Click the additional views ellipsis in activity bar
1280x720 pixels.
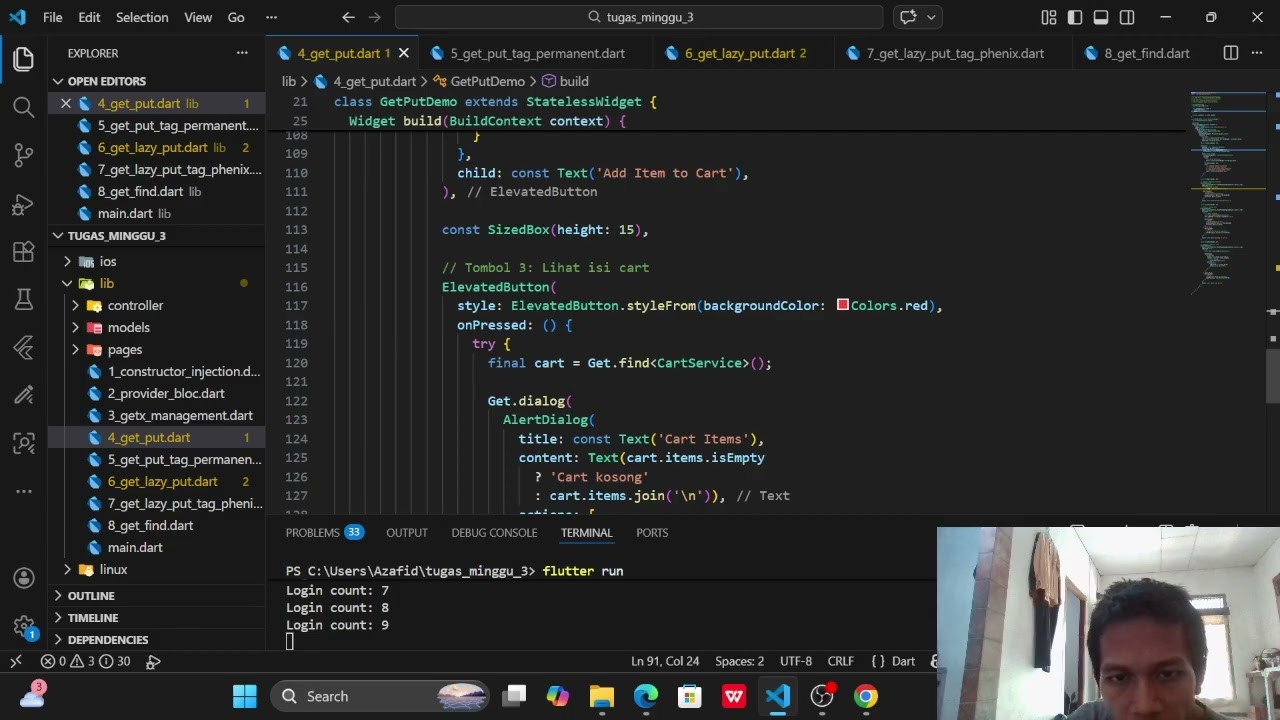(24, 491)
